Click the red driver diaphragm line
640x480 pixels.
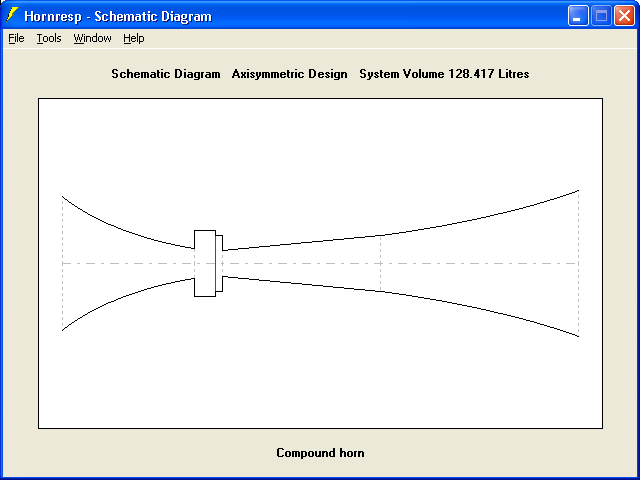pyautogui.click(x=216, y=263)
